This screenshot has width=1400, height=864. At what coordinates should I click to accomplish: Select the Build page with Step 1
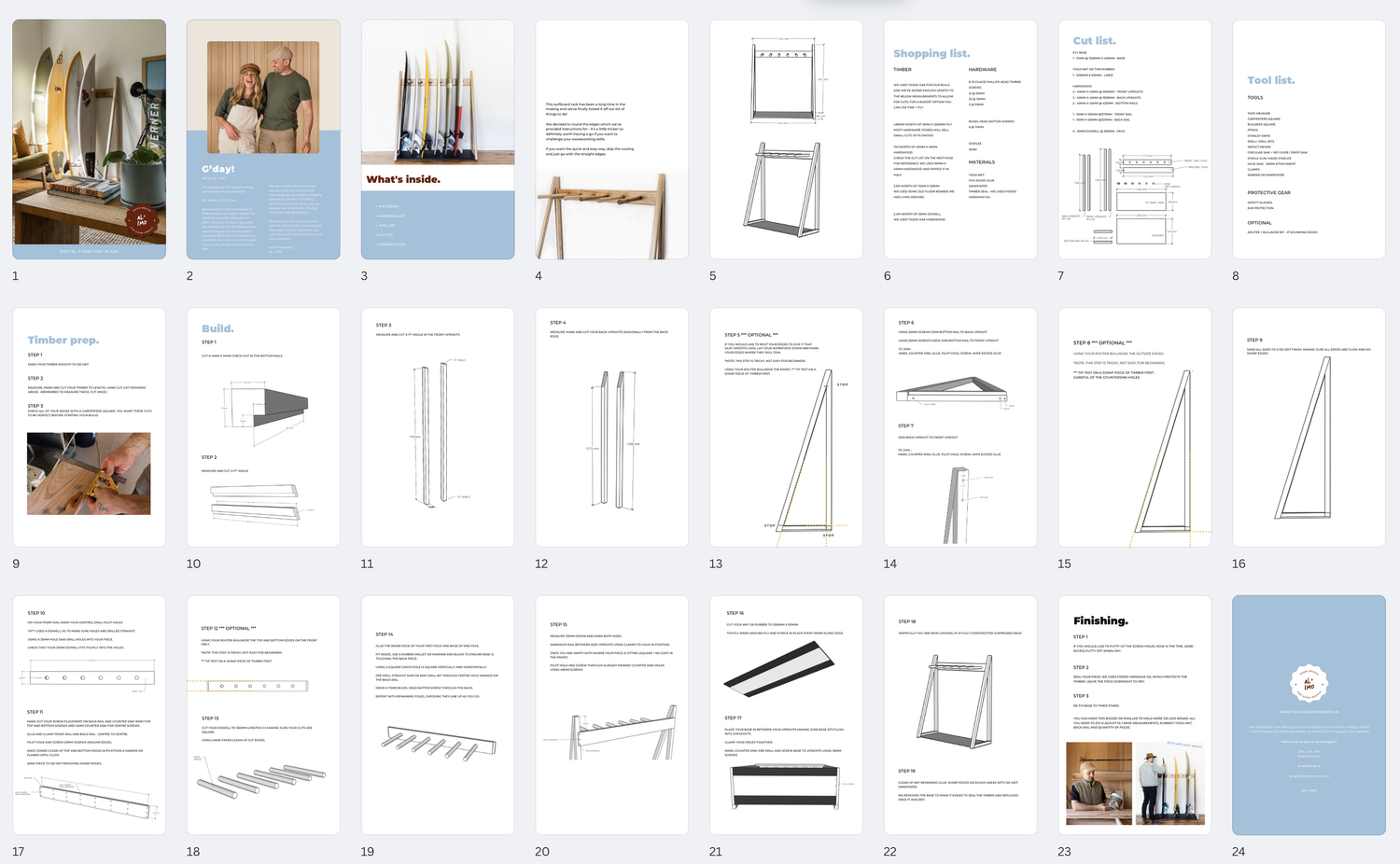click(263, 427)
